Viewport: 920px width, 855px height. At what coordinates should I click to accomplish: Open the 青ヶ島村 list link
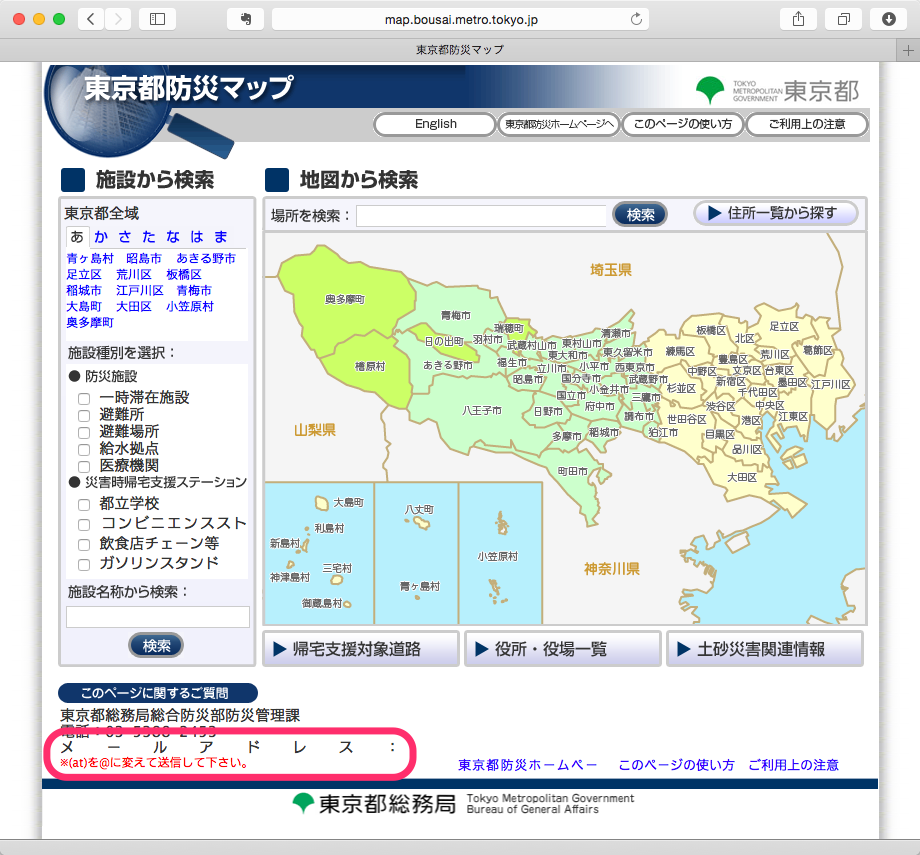coord(90,258)
